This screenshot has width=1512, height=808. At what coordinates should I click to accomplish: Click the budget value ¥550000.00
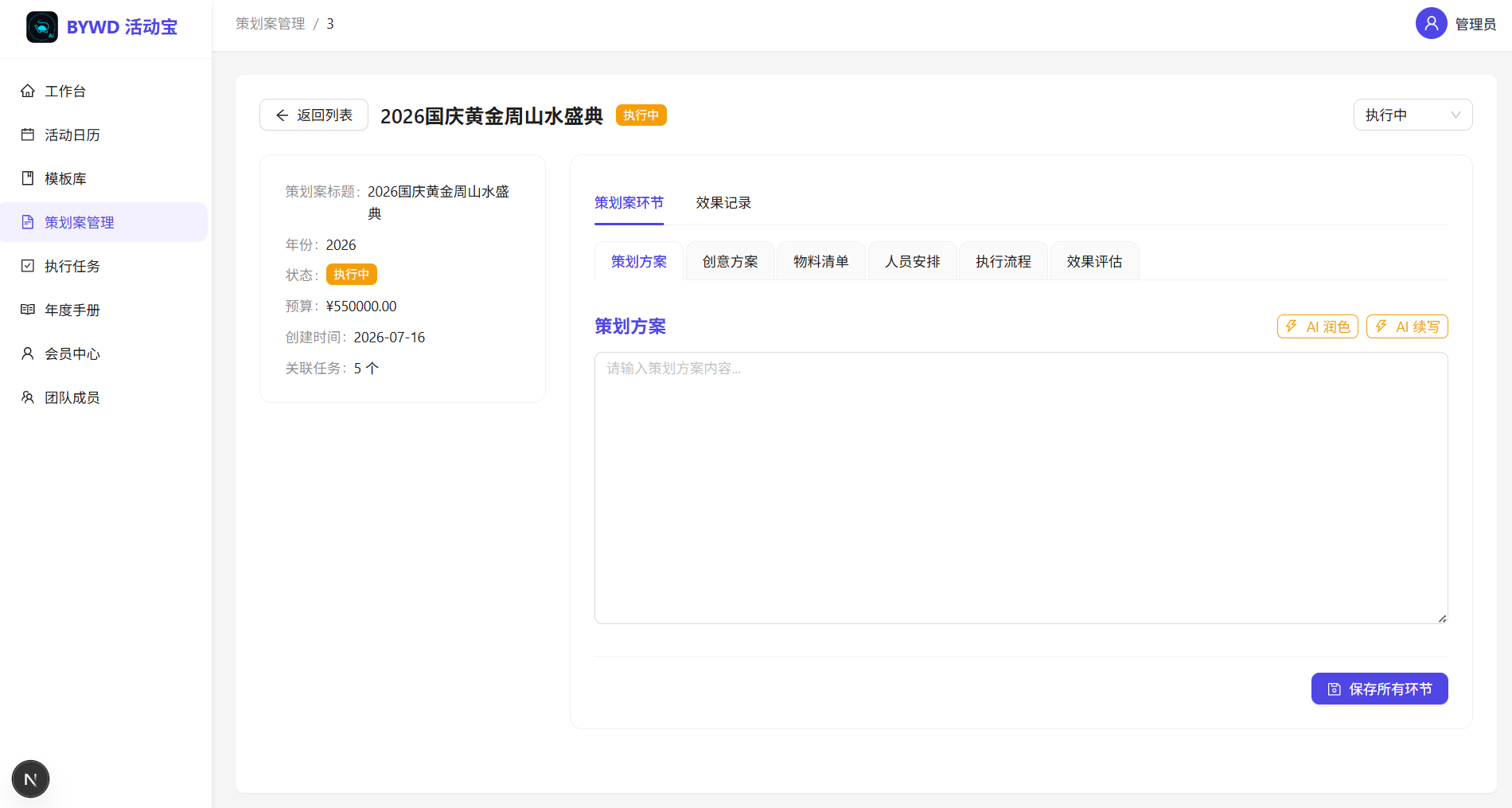click(361, 306)
